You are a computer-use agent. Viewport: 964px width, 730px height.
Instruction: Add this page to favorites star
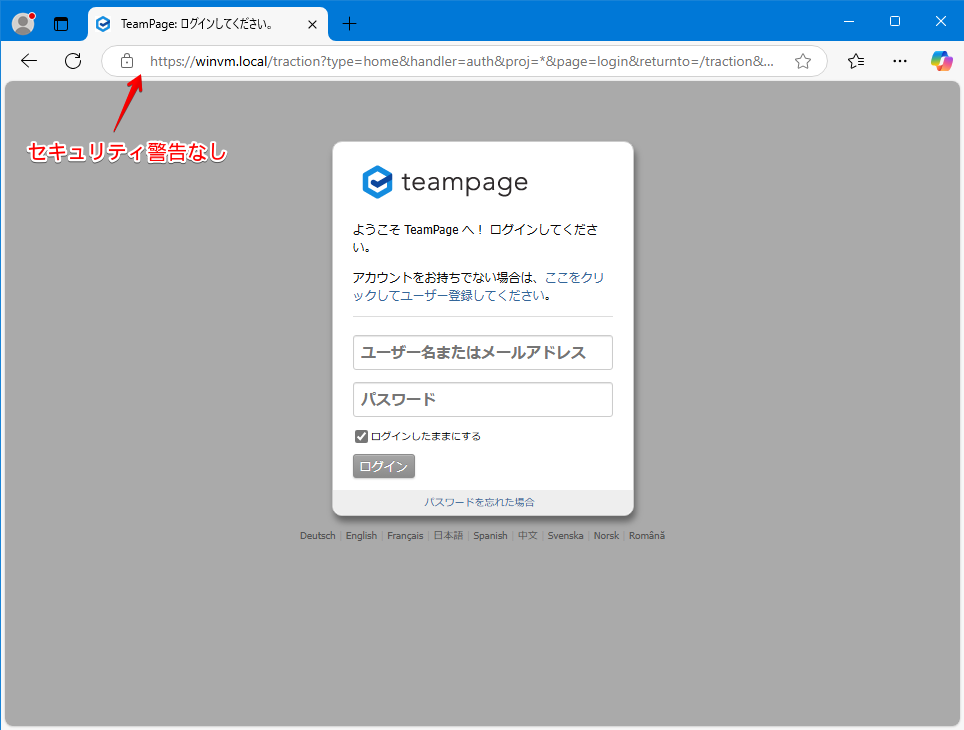click(x=802, y=61)
